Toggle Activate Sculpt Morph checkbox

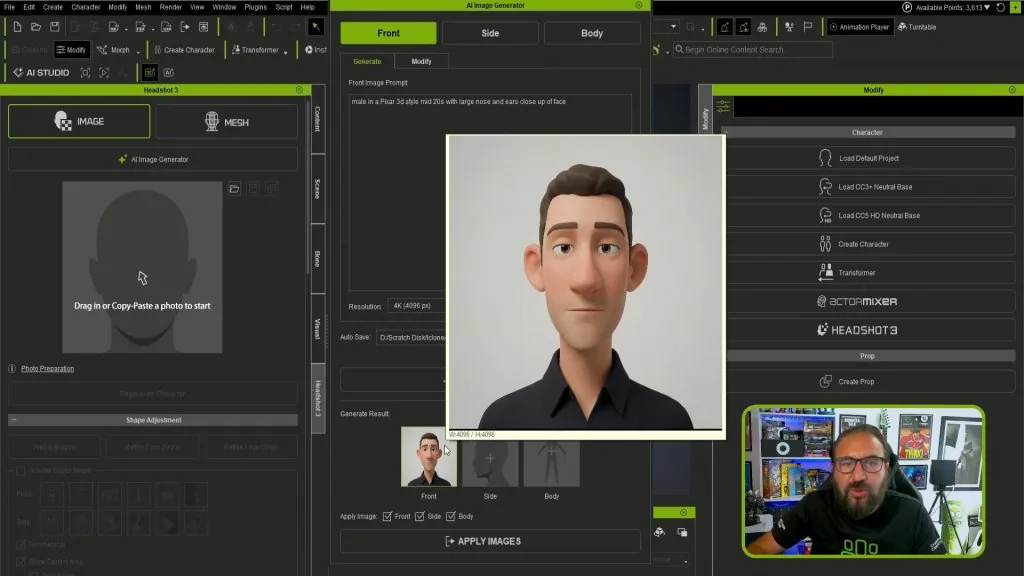pyautogui.click(x=21, y=471)
